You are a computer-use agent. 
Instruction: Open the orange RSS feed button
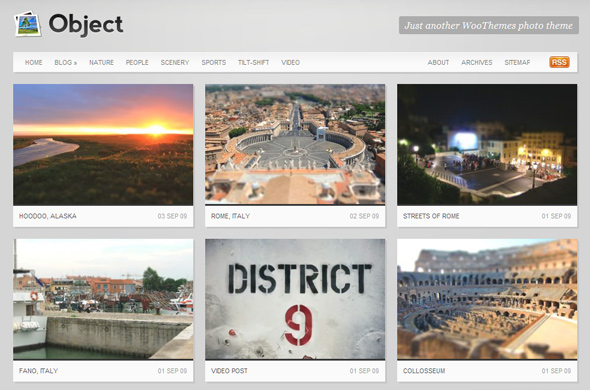click(x=559, y=62)
